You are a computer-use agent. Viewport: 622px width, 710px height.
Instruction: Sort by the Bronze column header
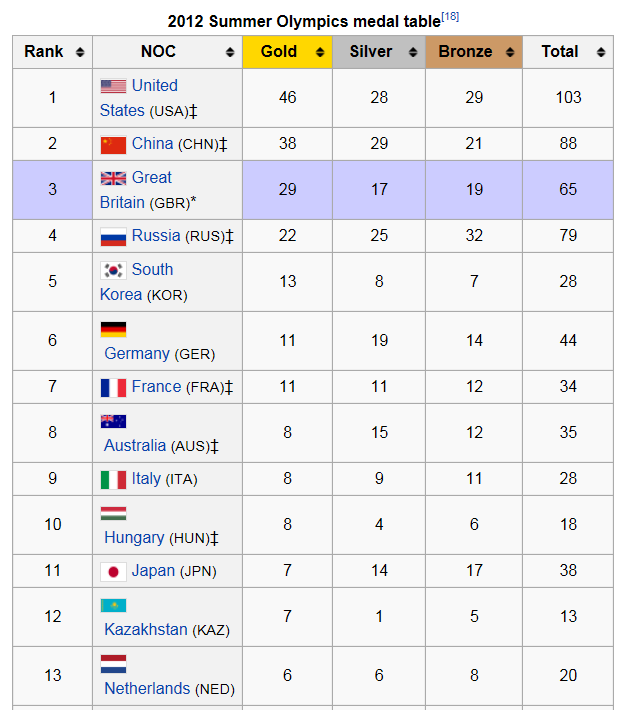point(464,52)
